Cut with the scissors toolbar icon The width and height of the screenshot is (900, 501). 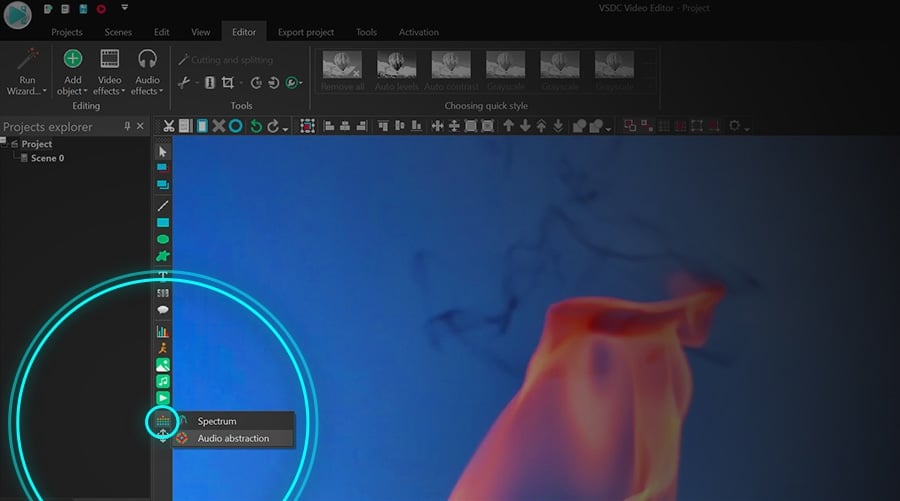pyautogui.click(x=169, y=126)
